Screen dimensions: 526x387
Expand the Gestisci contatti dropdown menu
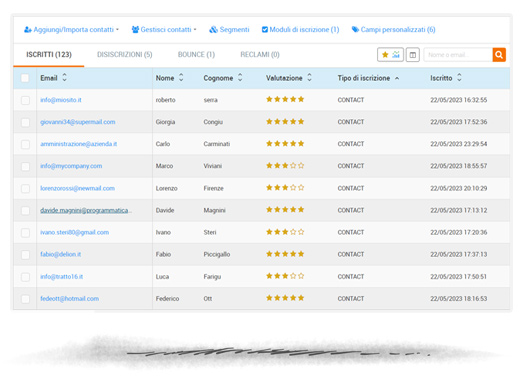tap(164, 30)
